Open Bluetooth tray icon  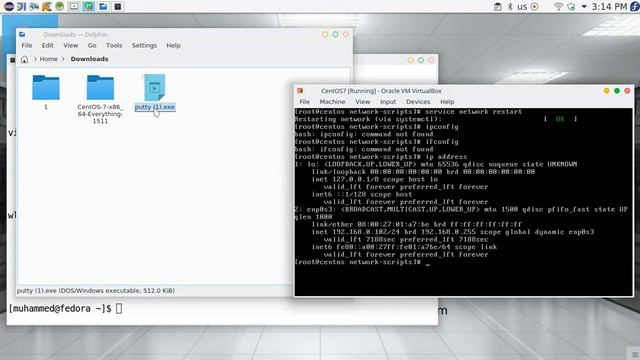(x=510, y=7)
